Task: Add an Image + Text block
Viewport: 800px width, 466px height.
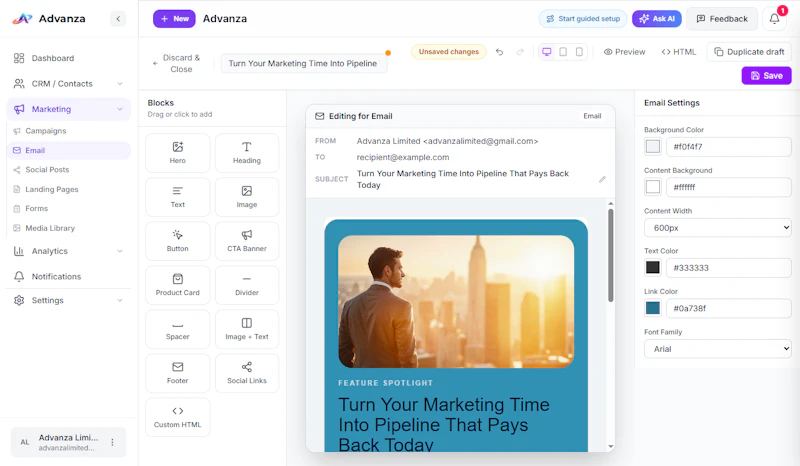Action: tap(247, 329)
